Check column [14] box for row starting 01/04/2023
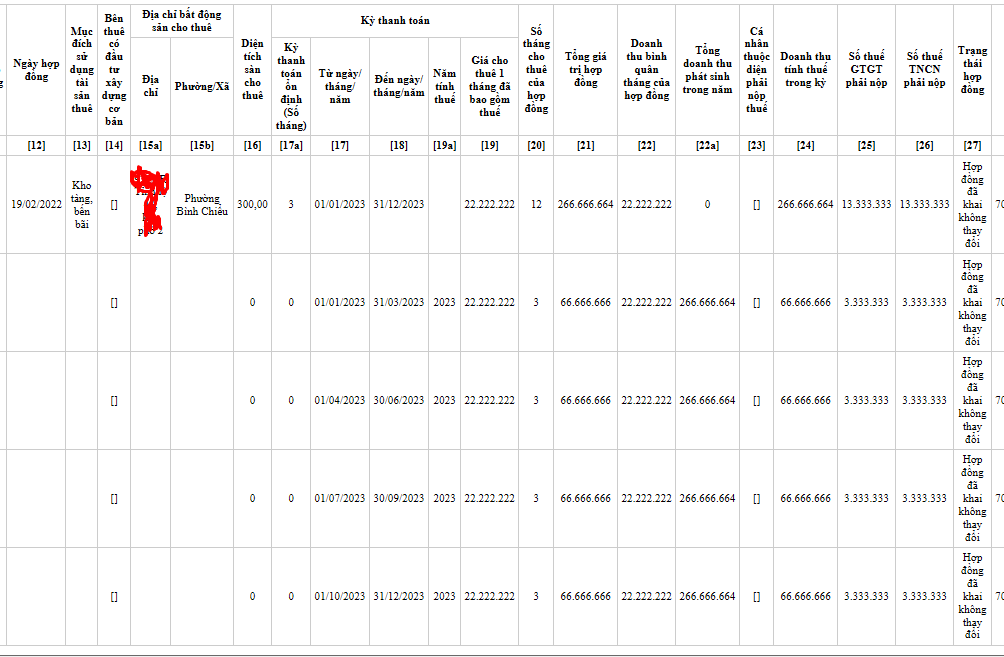Viewport: 1004px width, 657px height. coord(114,400)
